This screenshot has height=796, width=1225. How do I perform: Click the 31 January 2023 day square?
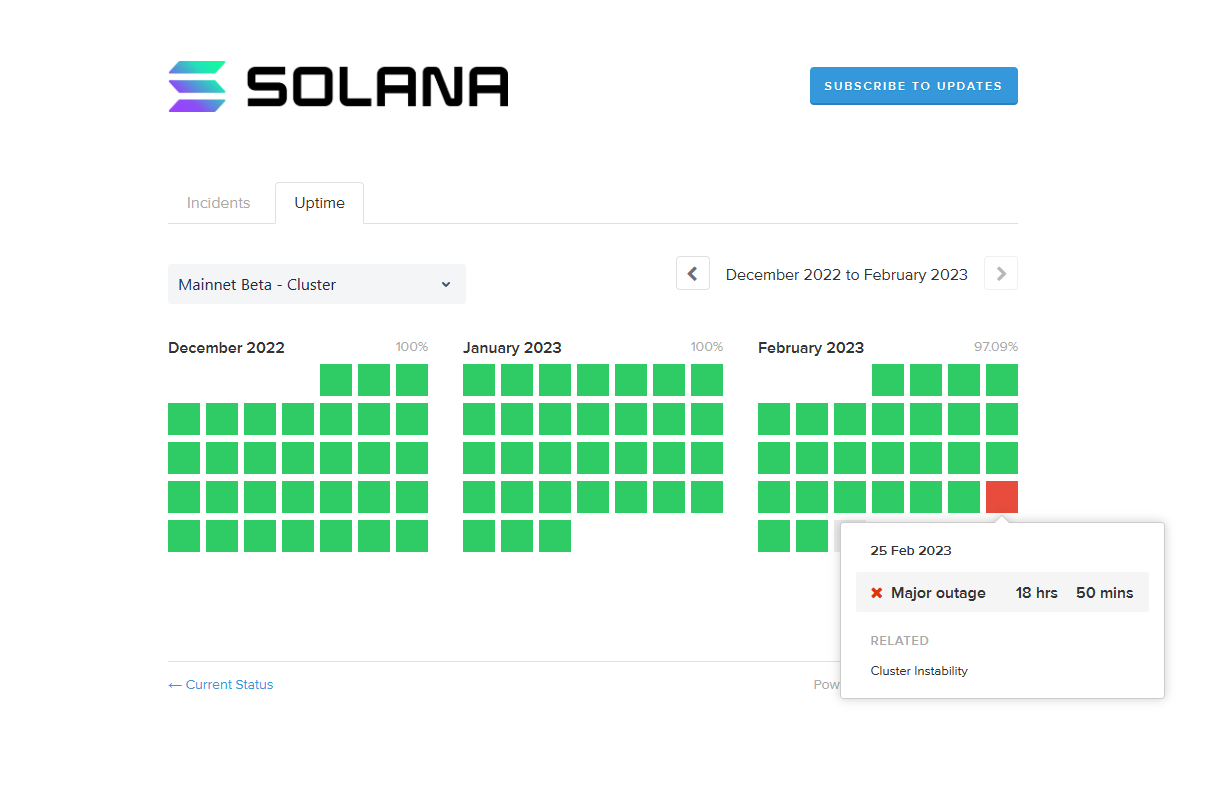pyautogui.click(x=555, y=536)
